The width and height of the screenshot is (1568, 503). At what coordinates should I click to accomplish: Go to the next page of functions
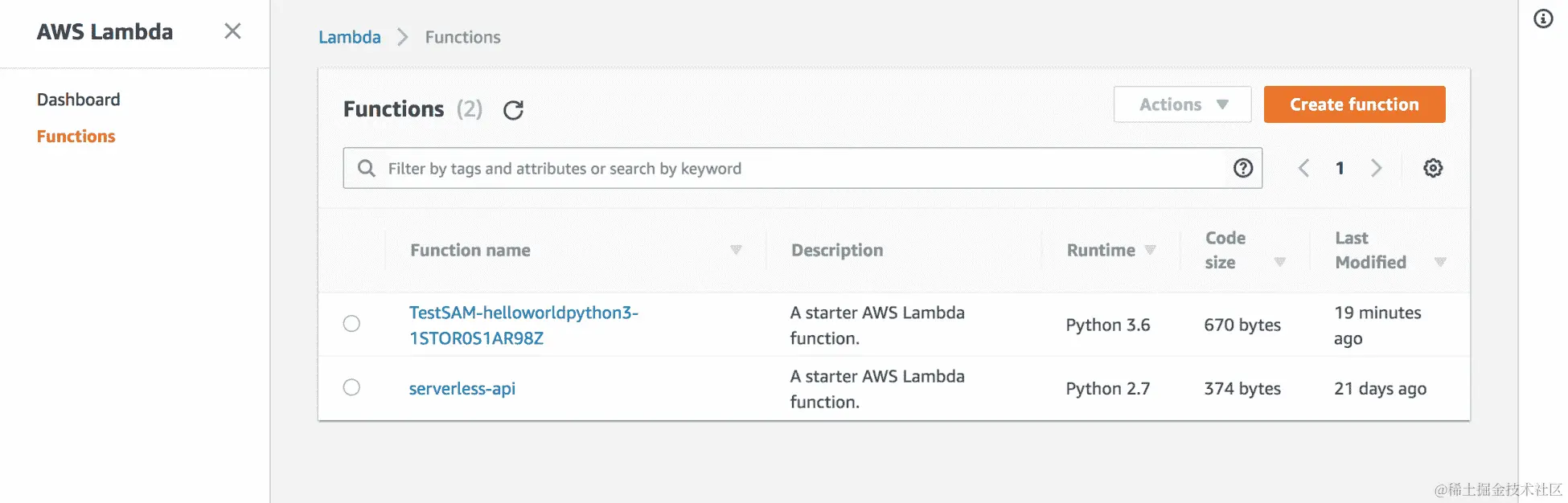[1376, 168]
